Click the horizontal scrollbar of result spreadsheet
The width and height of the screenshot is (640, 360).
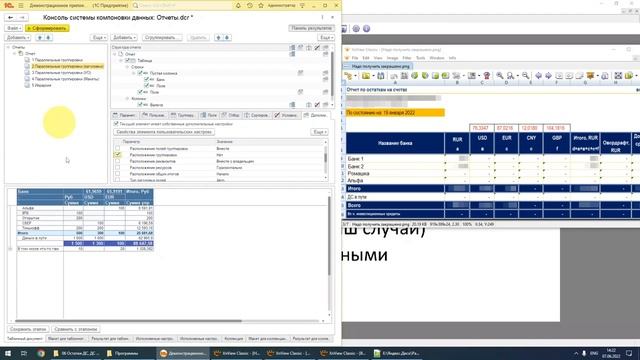[x=128, y=321]
